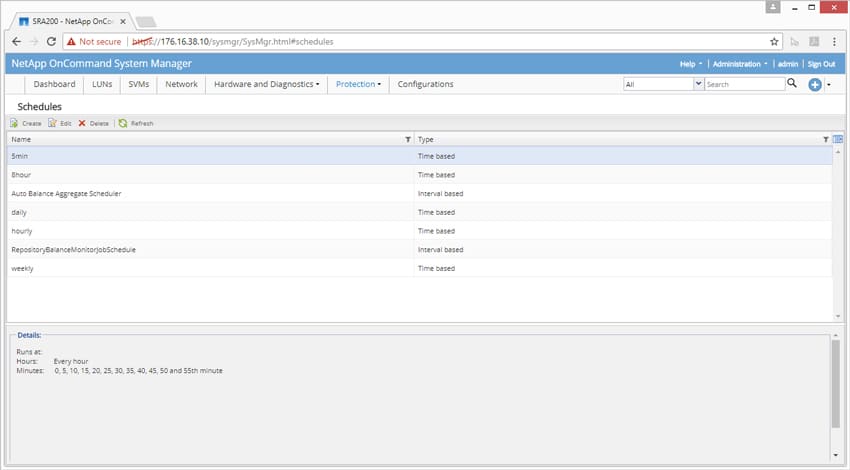The width and height of the screenshot is (850, 470).
Task: Expand the Protection menu
Action: click(358, 84)
